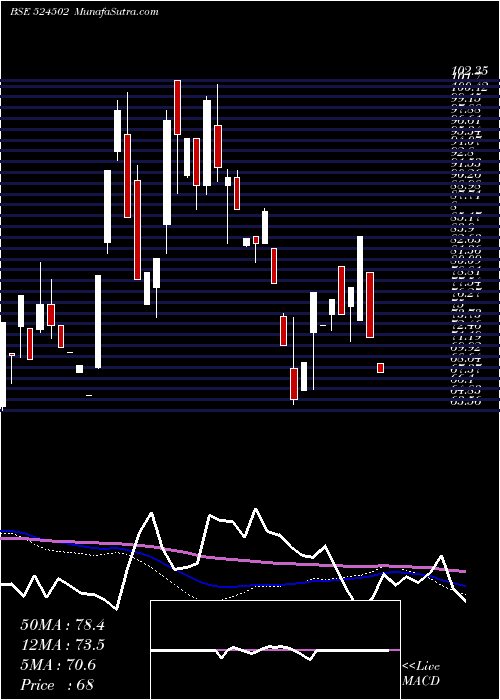500x700 pixels.
Task: Select the tallest red candle touching the top line
Action: [178, 107]
